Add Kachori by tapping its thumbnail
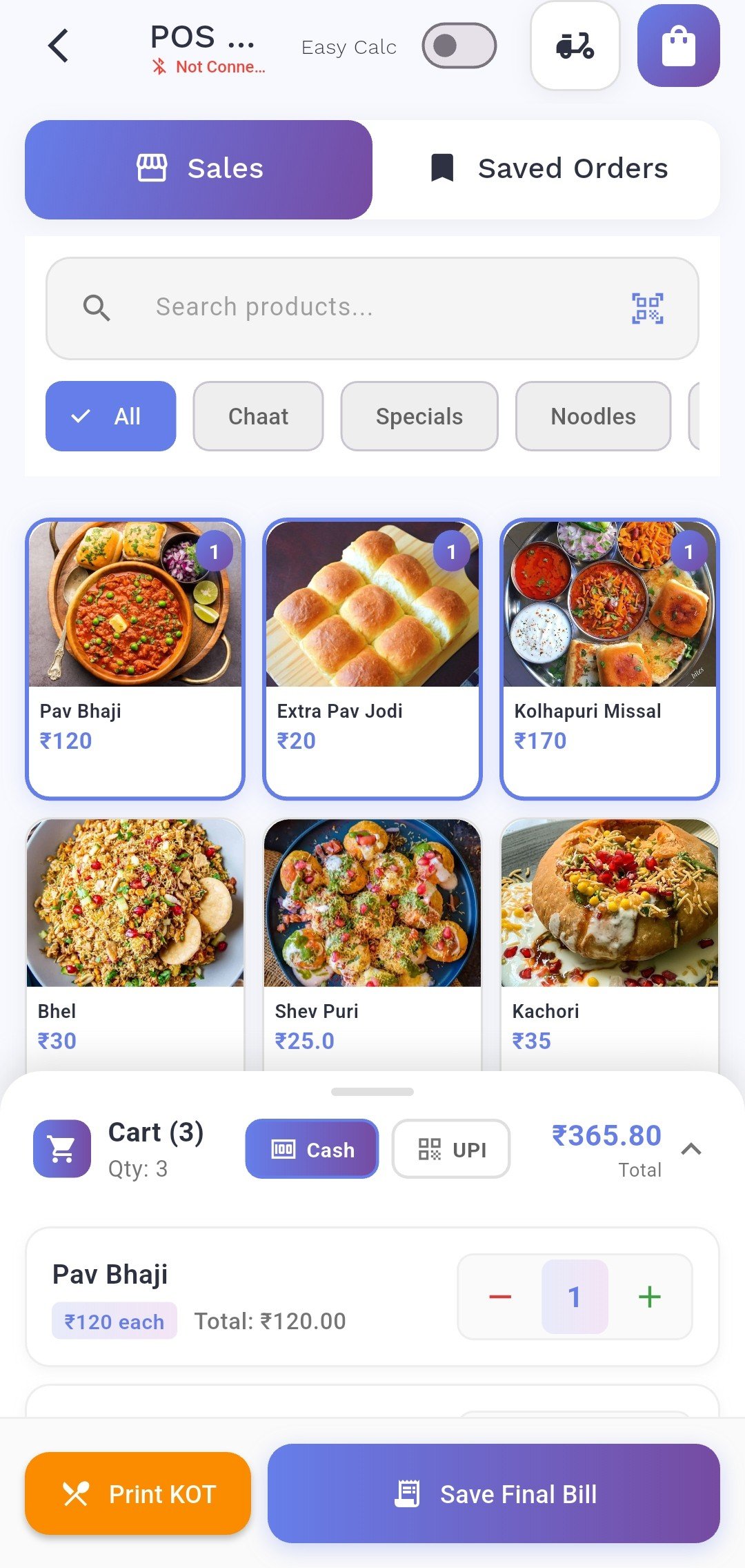The width and height of the screenshot is (745, 1568). tap(610, 903)
